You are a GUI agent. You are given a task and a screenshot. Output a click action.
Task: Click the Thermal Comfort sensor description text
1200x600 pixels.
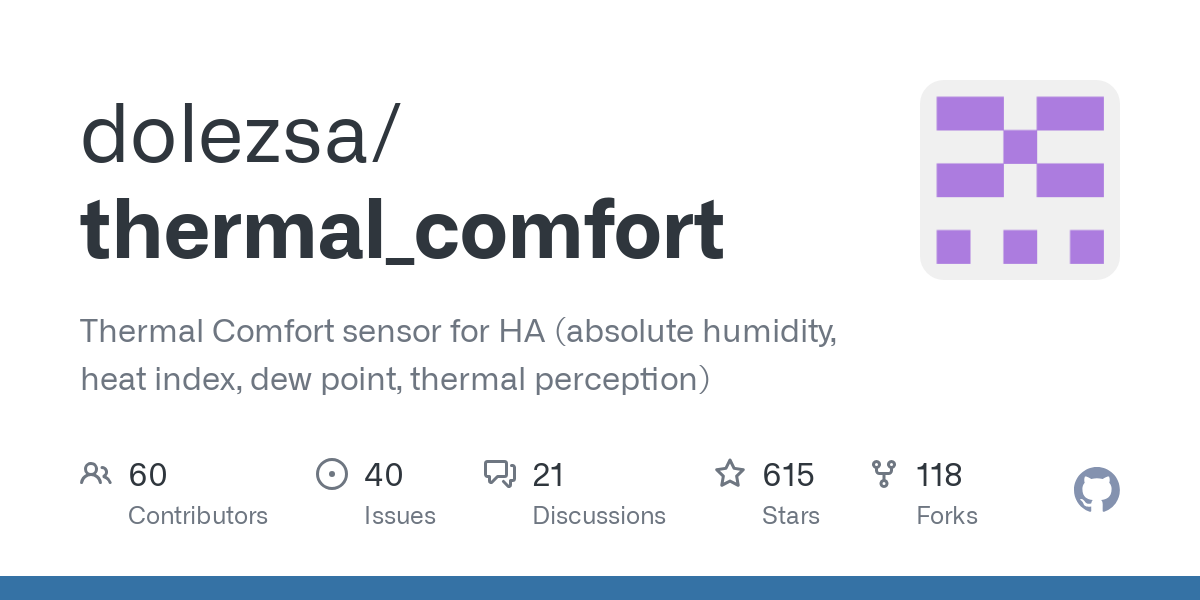(458, 354)
